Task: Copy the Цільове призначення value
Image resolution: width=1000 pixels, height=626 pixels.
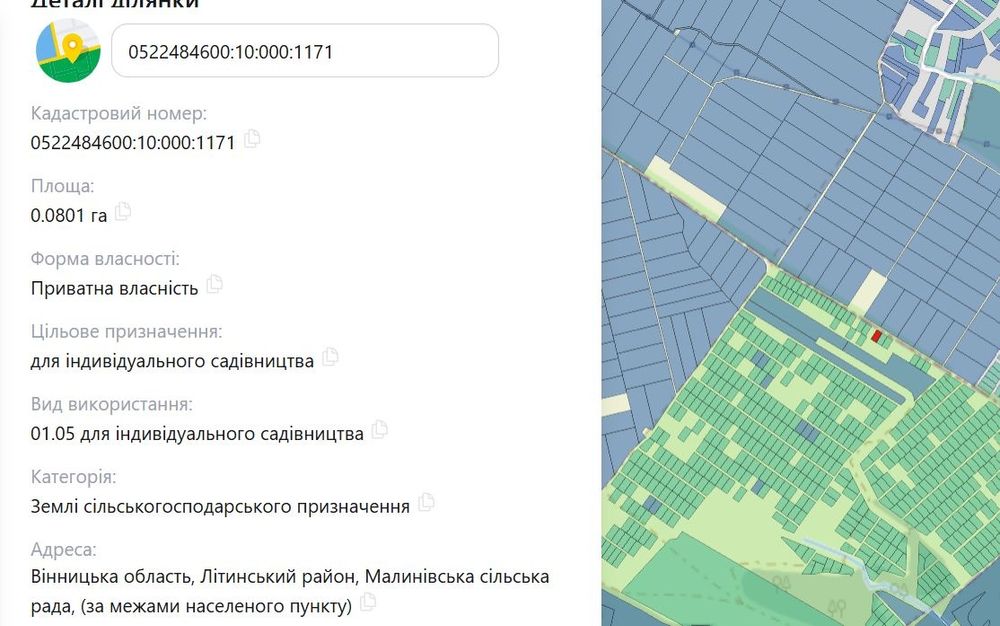Action: point(330,357)
